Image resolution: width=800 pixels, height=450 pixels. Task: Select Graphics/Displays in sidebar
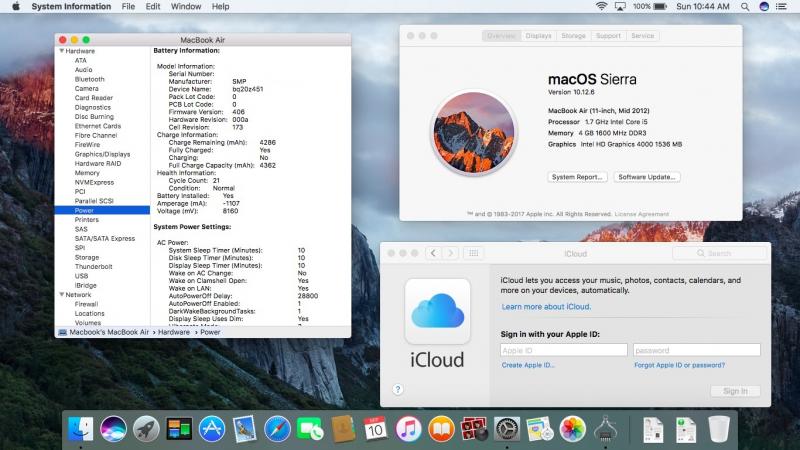coord(102,154)
